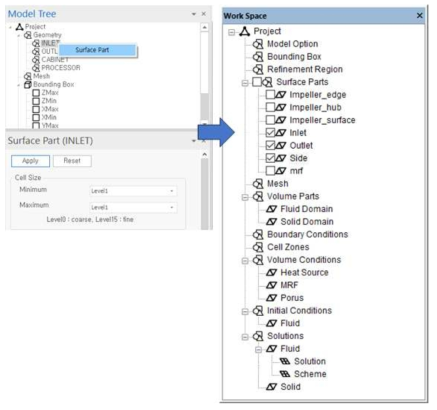Click the Refinement Region node icon
The width and height of the screenshot is (437, 410).
(x=258, y=69)
